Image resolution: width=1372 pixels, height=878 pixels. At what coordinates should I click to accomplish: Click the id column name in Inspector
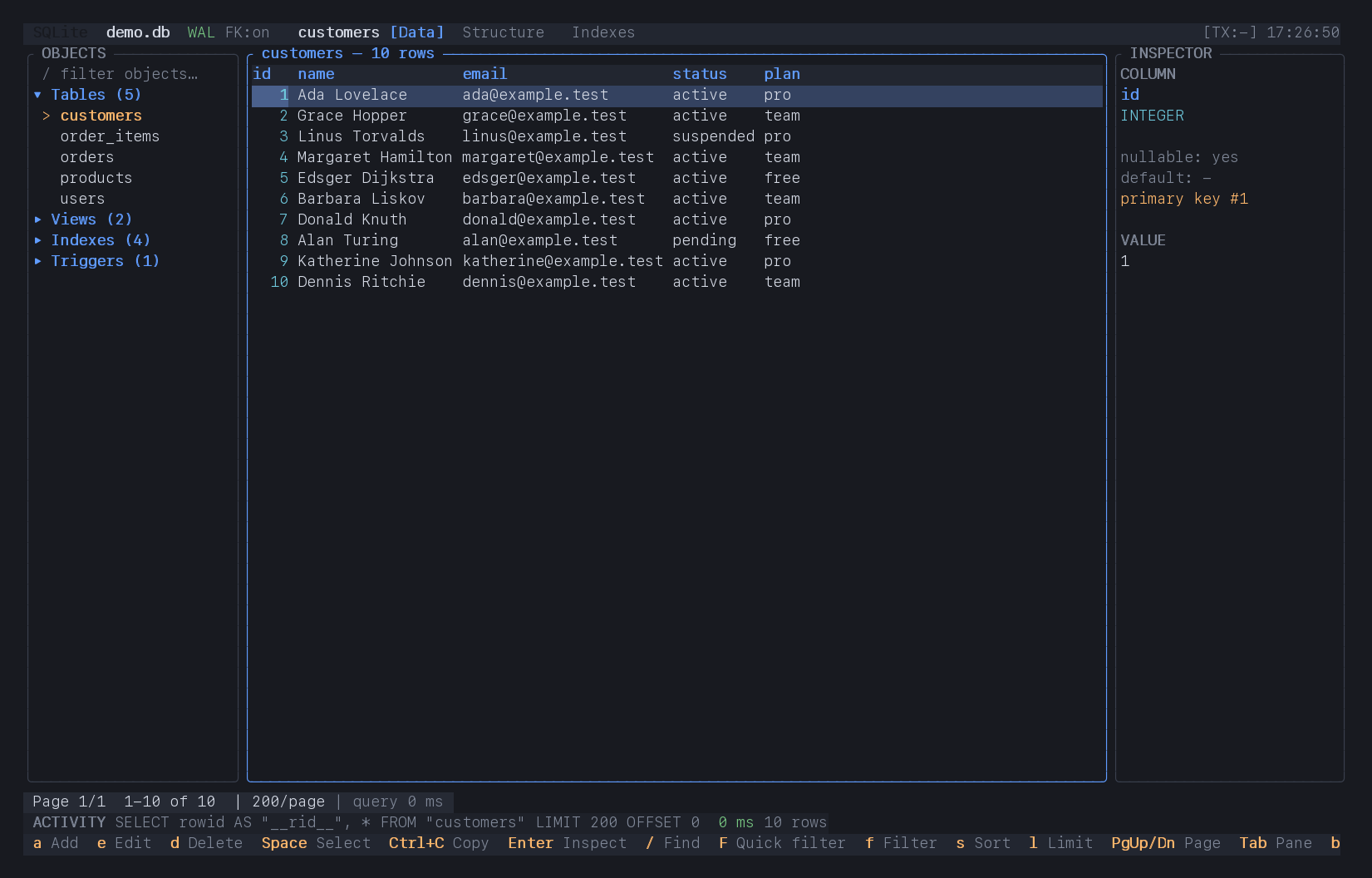(1129, 95)
